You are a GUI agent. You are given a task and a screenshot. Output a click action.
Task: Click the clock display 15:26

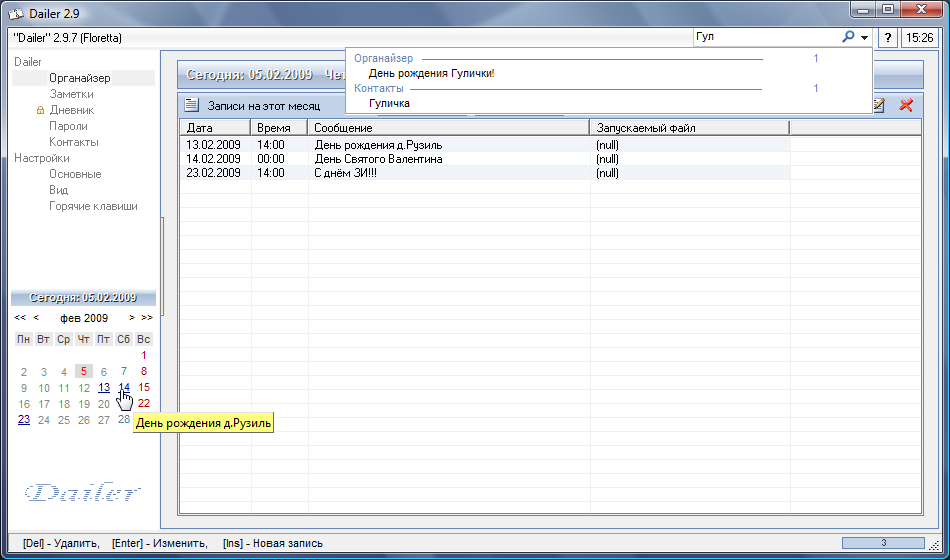tap(919, 38)
